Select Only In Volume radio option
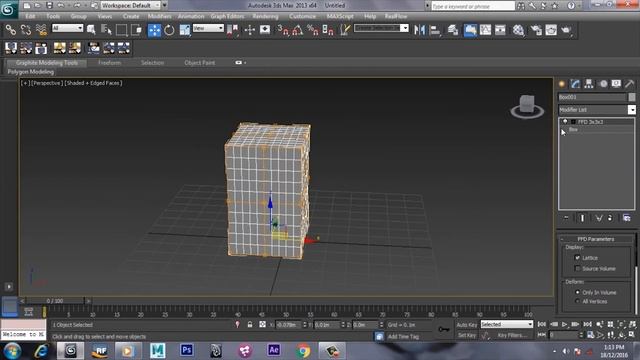Viewport: 640px width, 360px height. (x=577, y=292)
